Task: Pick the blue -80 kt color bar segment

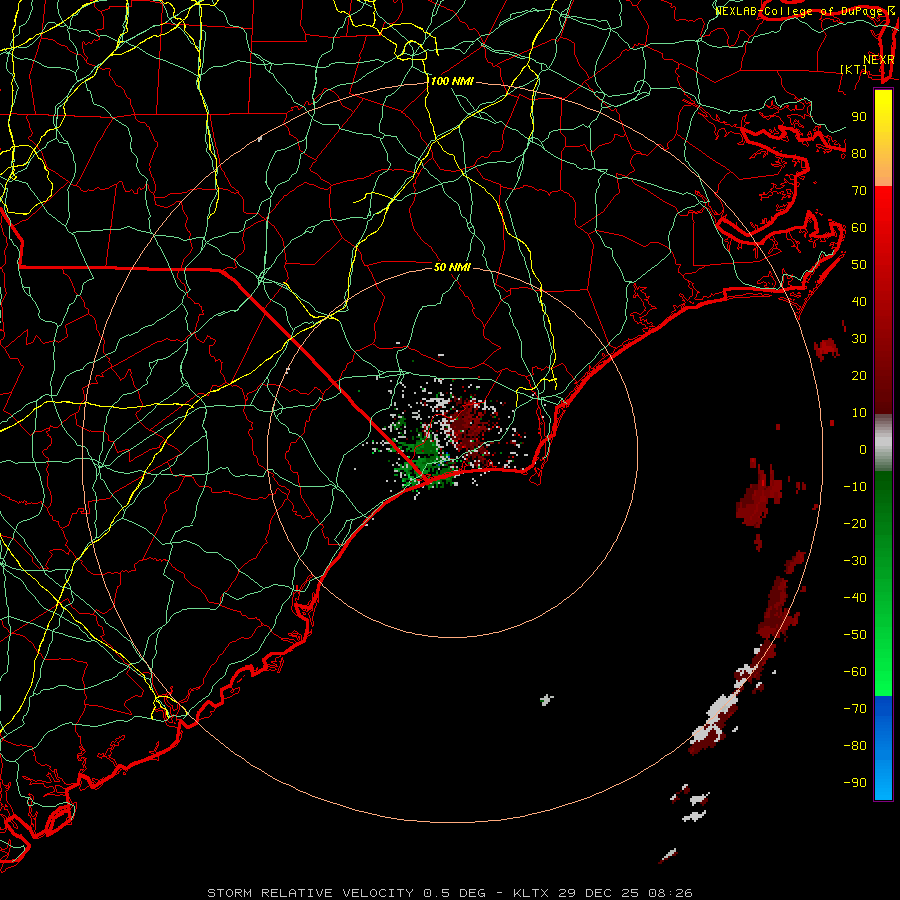Action: click(883, 746)
